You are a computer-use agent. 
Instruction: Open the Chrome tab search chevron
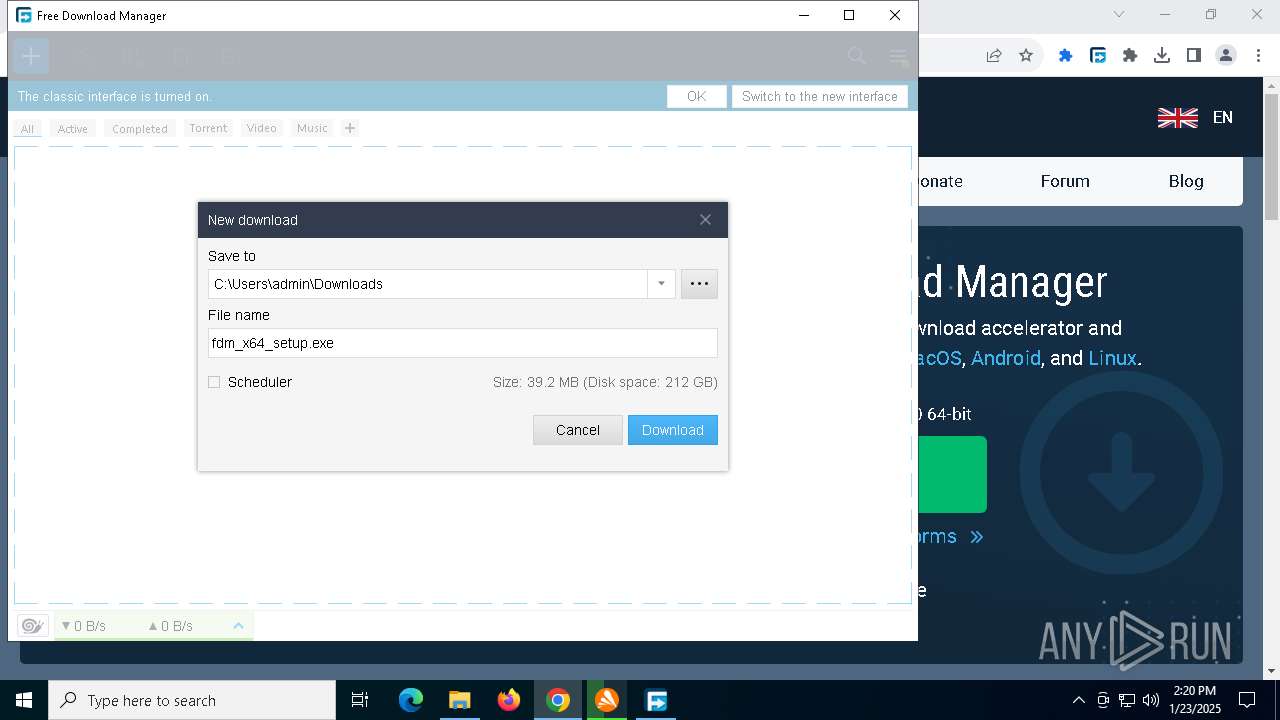coord(1119,14)
